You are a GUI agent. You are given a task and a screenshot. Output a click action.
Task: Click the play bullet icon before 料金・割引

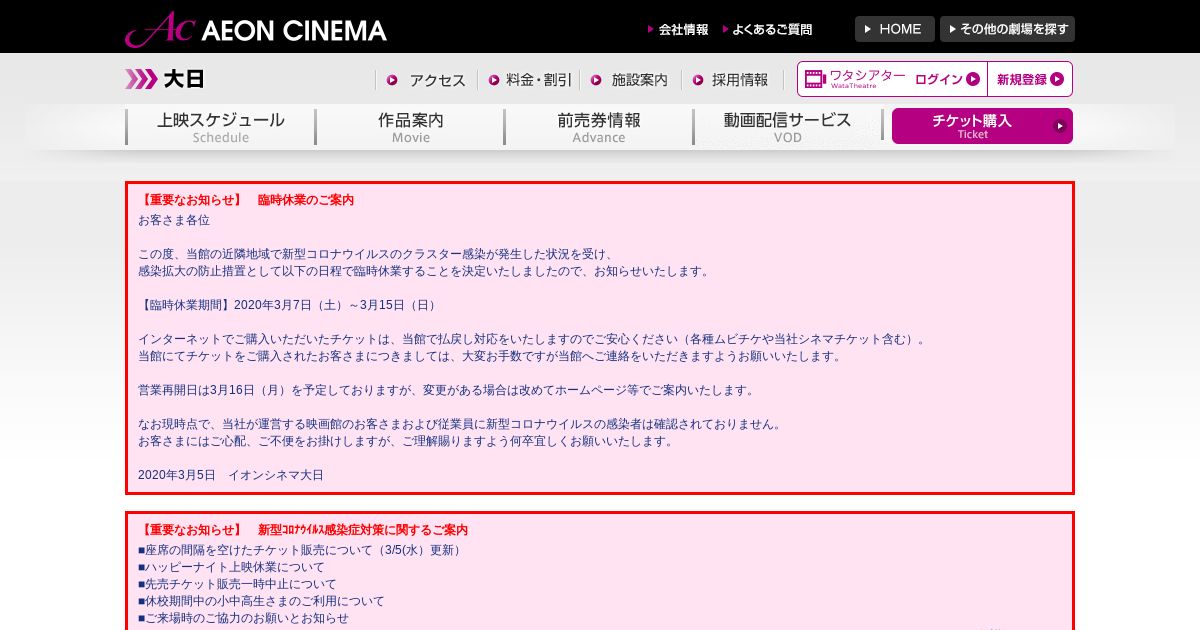(x=494, y=80)
